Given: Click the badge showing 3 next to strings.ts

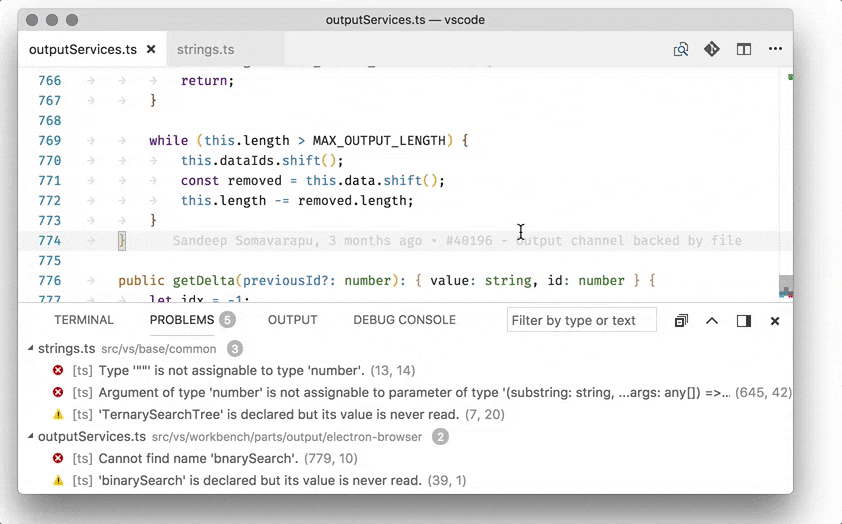Looking at the screenshot, I should (235, 349).
